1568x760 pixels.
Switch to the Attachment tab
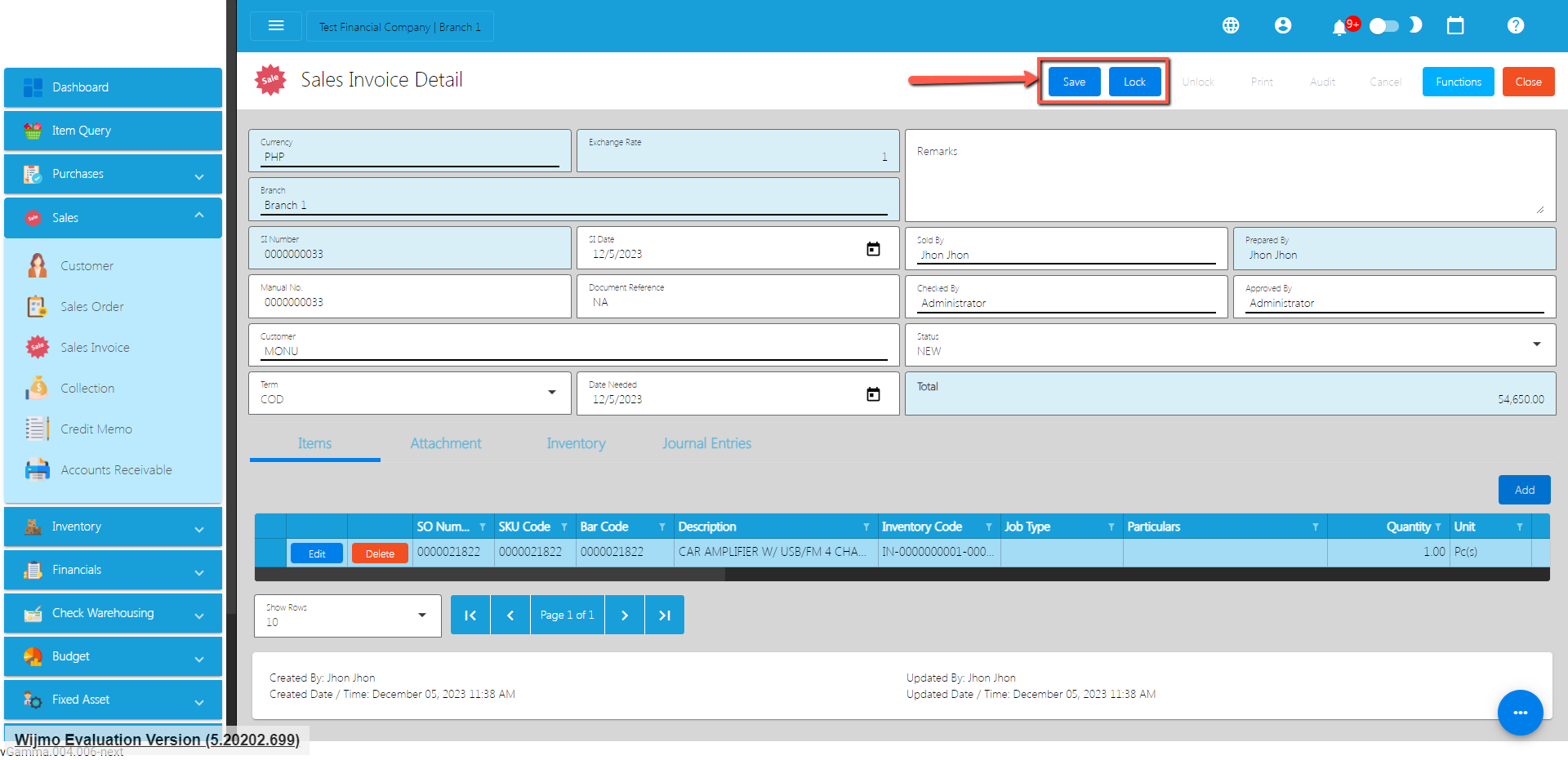[x=446, y=443]
